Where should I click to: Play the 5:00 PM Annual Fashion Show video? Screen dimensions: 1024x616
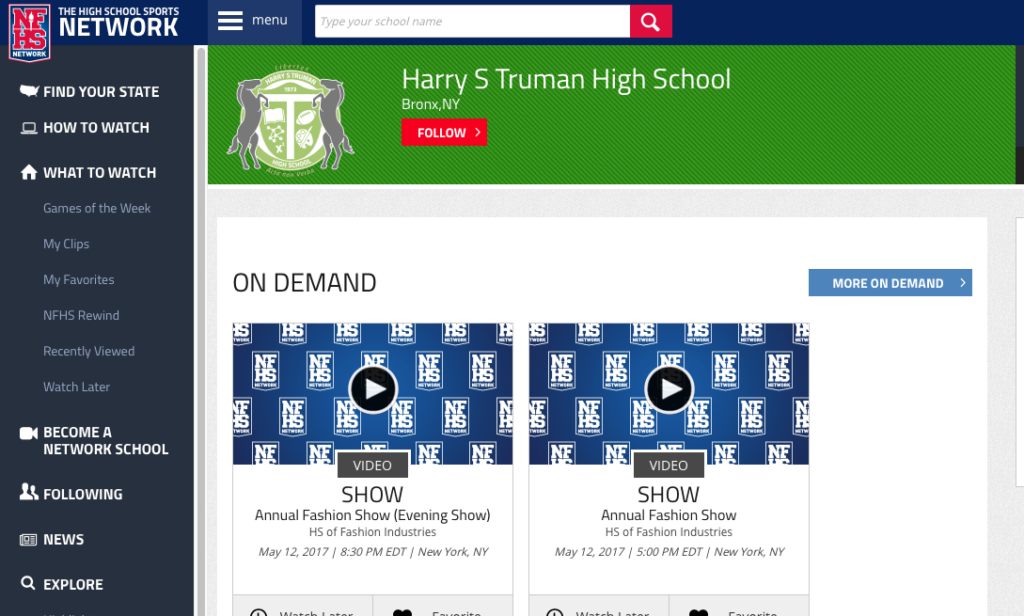(669, 389)
